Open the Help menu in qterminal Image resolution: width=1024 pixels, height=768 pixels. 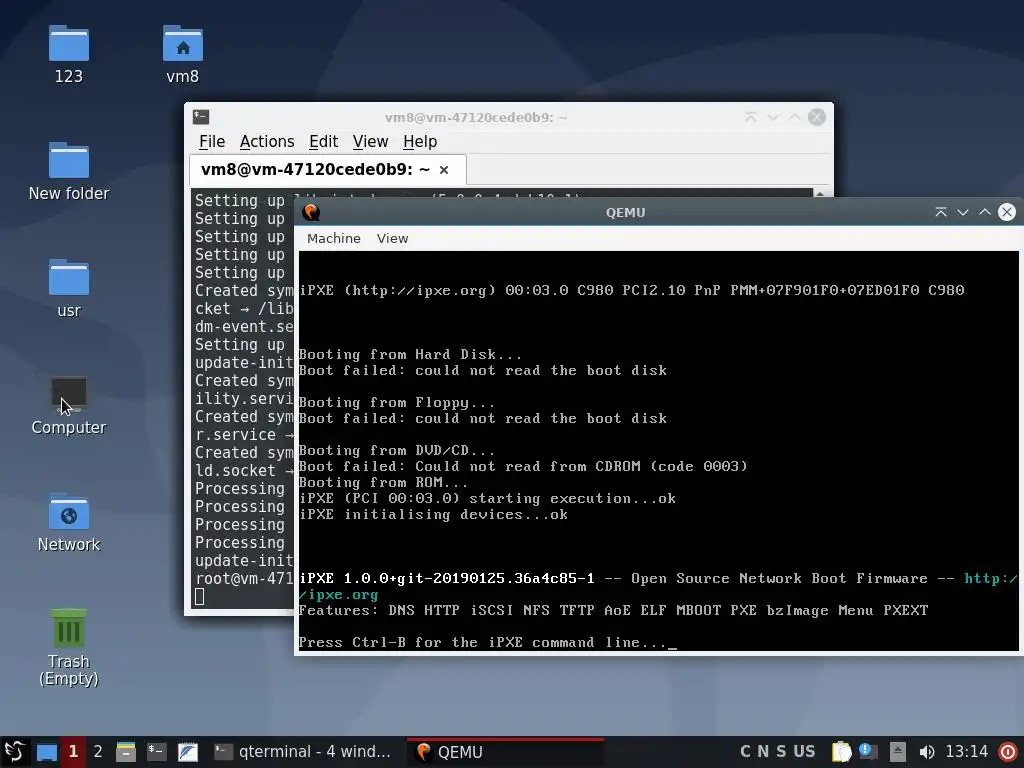pos(420,142)
